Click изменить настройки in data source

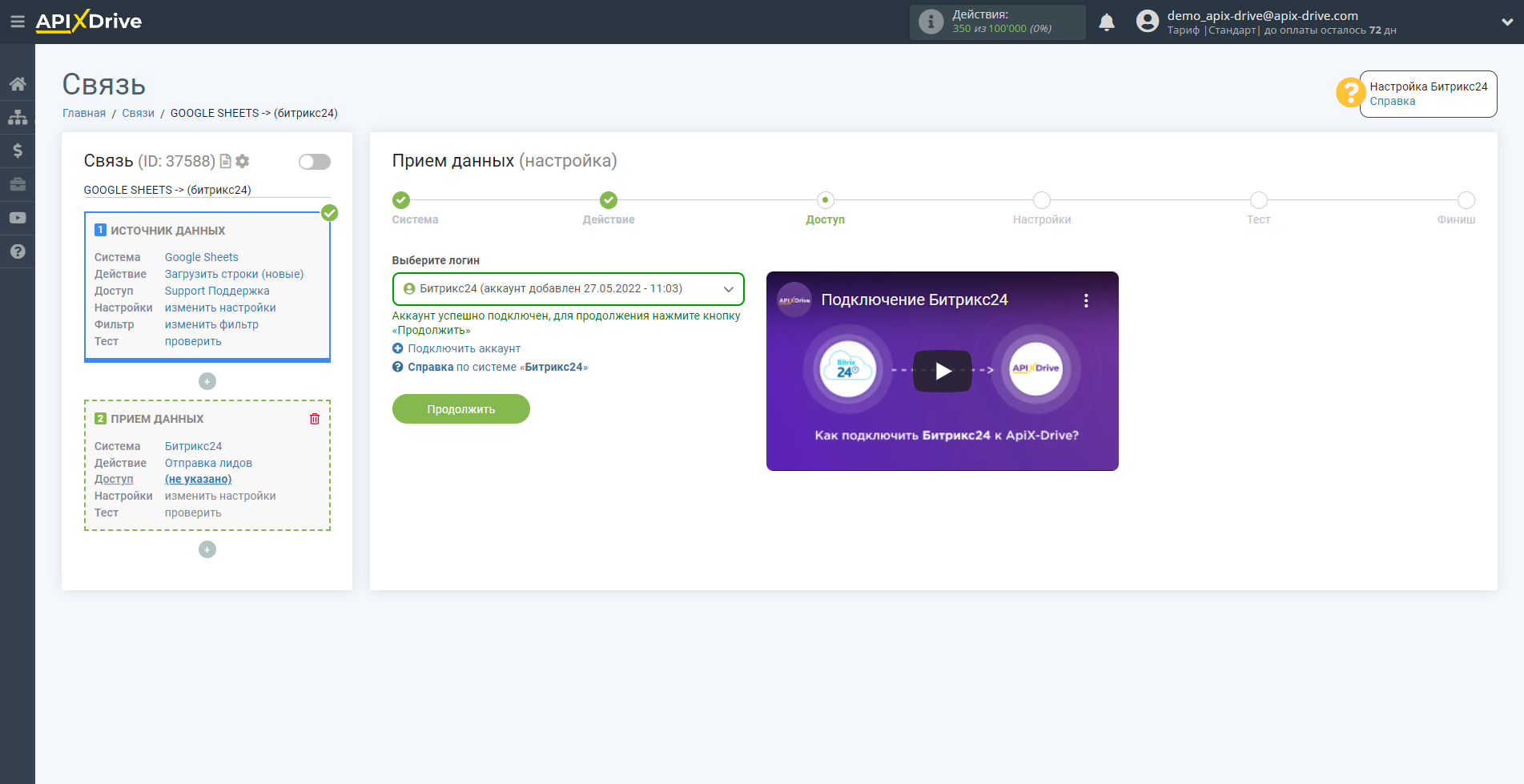tap(220, 308)
